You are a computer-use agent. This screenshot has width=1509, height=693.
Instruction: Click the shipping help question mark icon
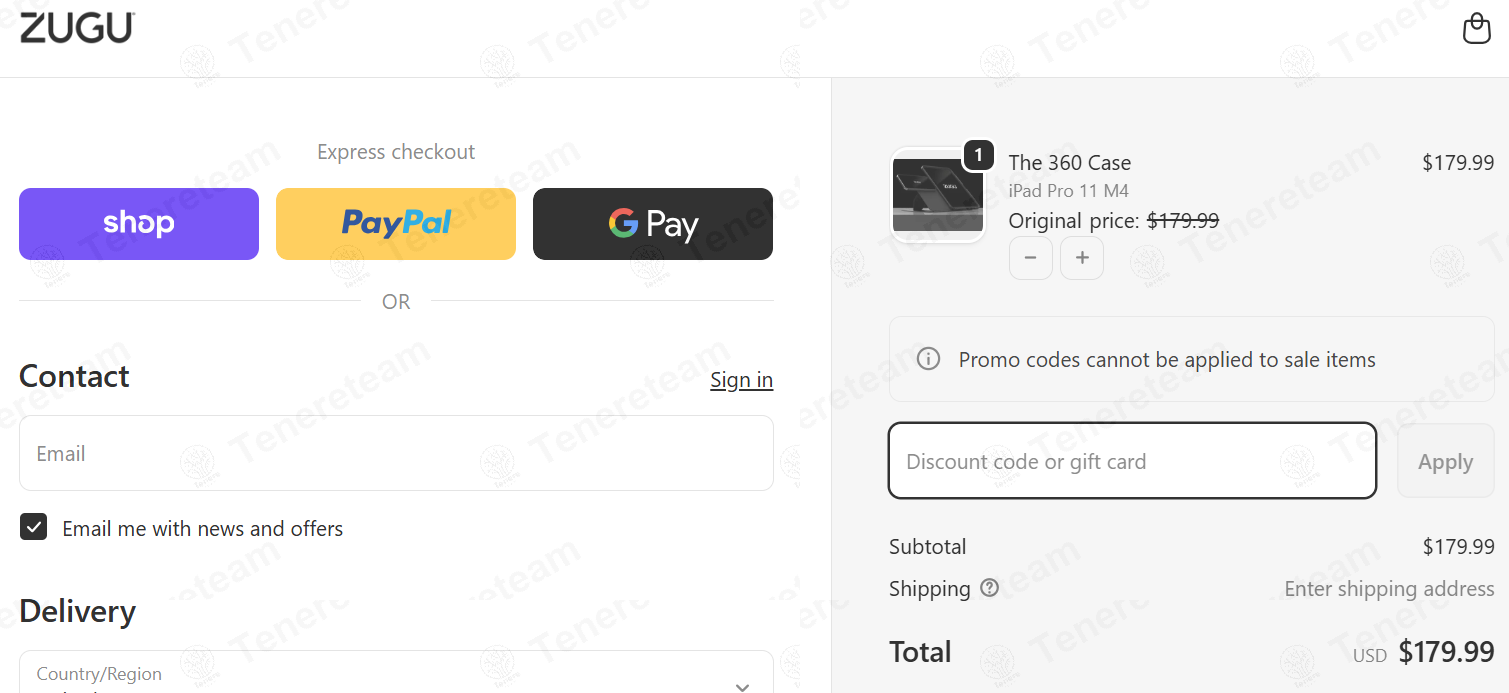tap(989, 588)
